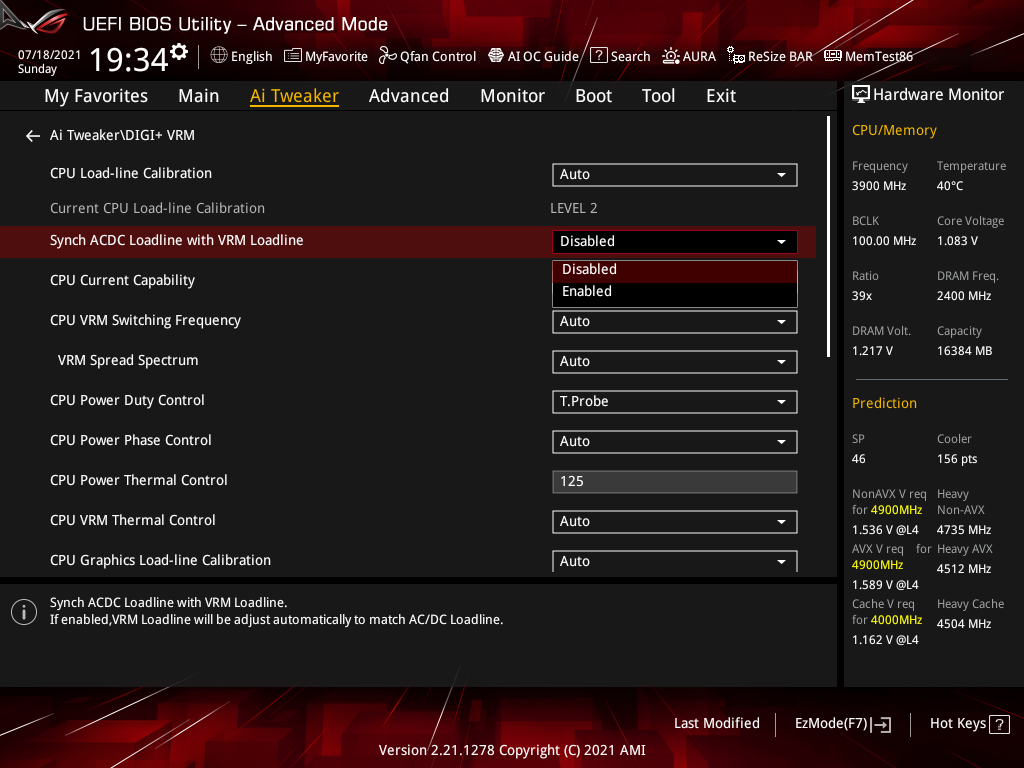The height and width of the screenshot is (768, 1024).
Task: Click the Last Modified button
Action: click(716, 723)
